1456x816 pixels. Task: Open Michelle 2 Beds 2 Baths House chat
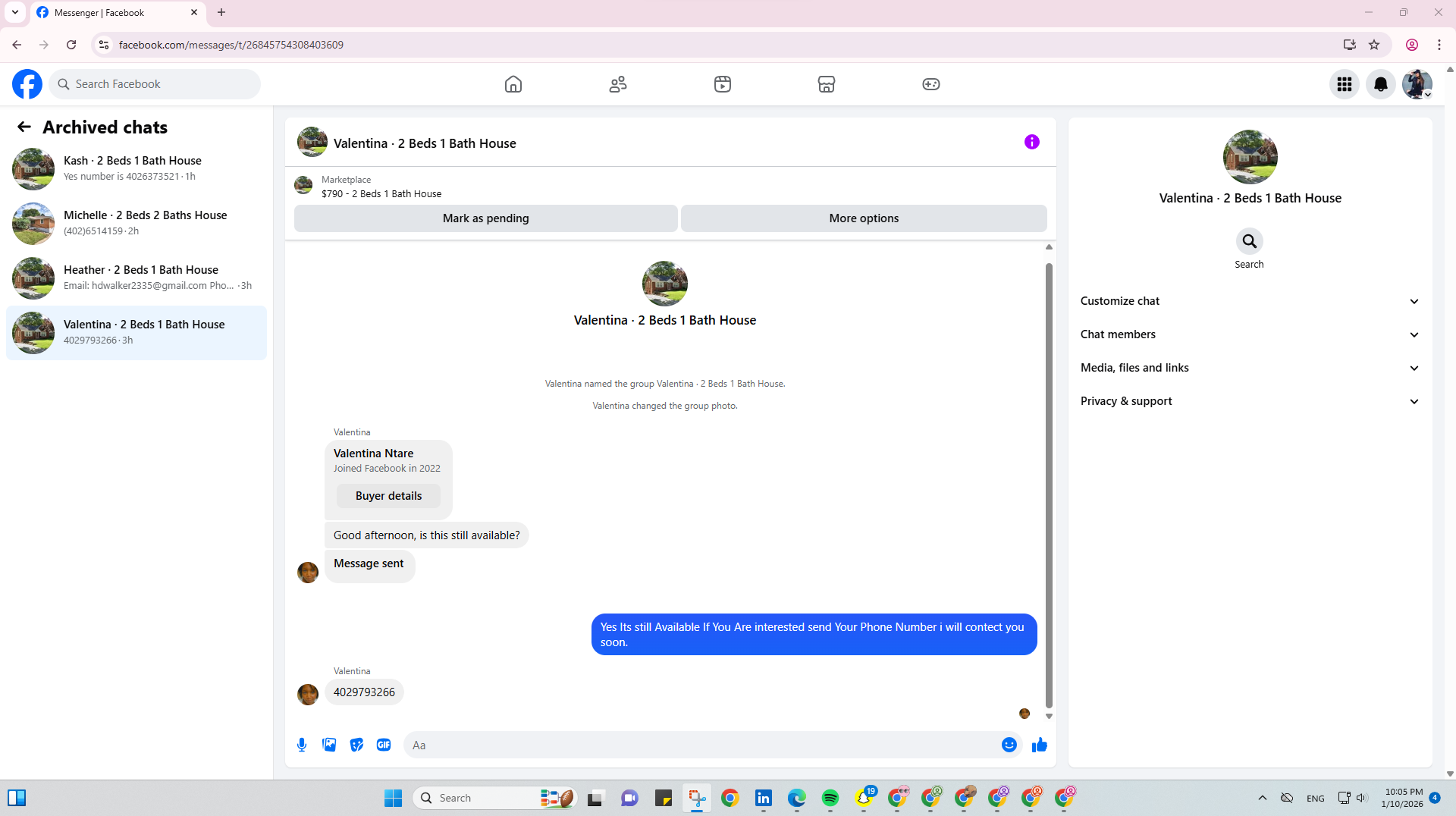tap(136, 223)
